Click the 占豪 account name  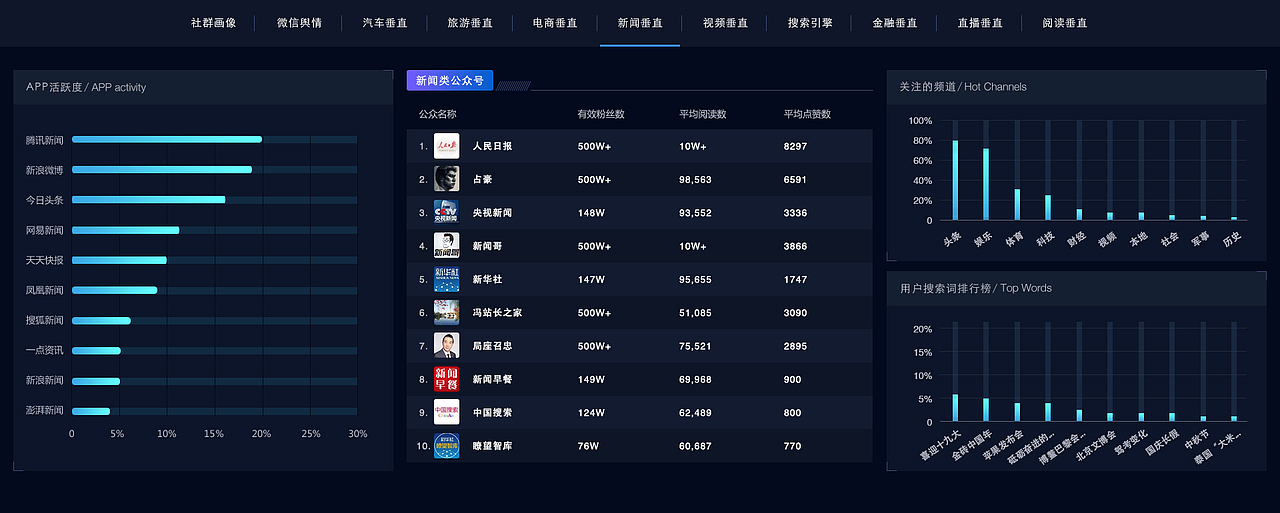pyautogui.click(x=483, y=180)
